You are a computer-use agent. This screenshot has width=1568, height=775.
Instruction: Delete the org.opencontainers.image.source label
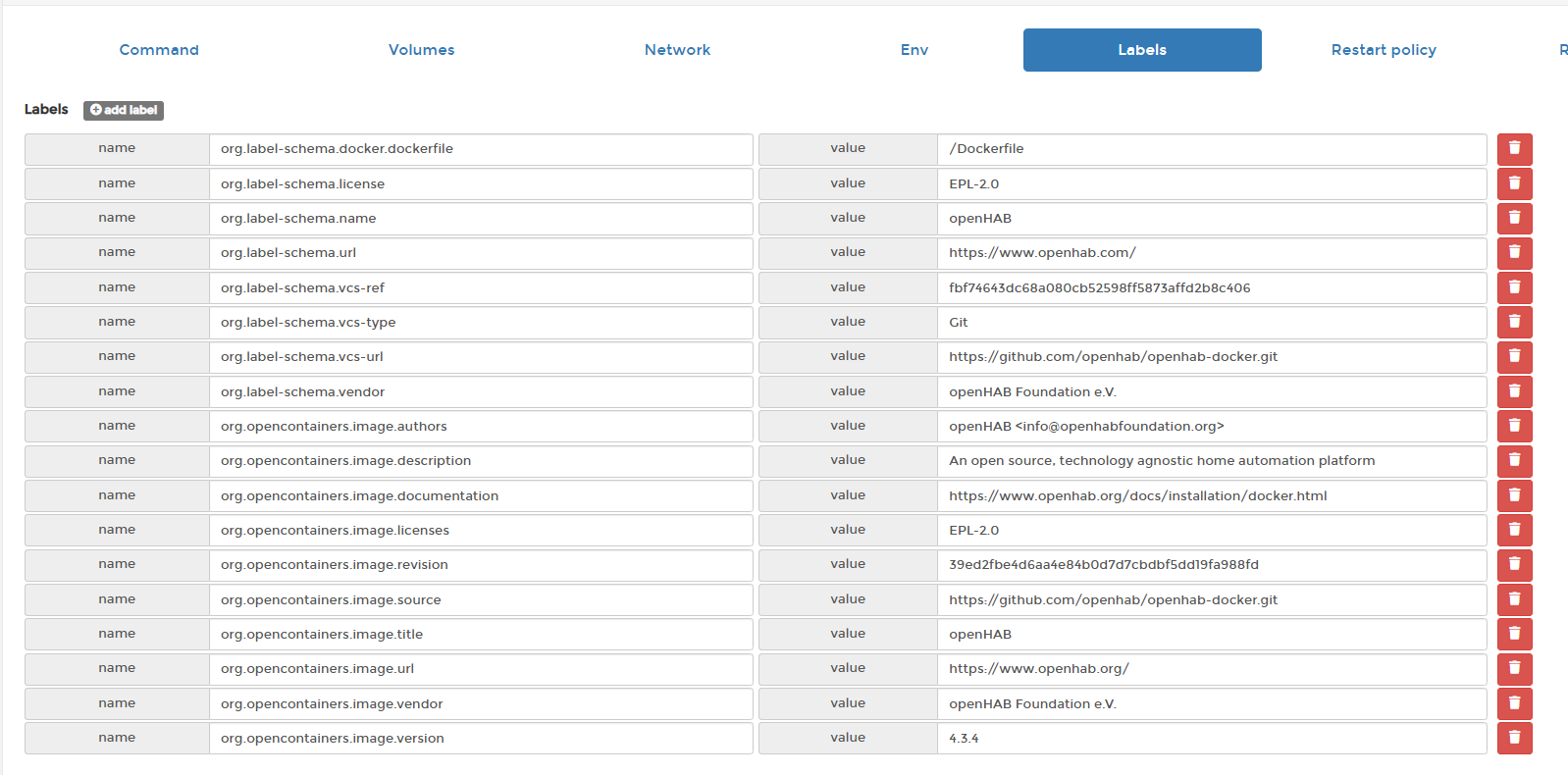tap(1514, 599)
